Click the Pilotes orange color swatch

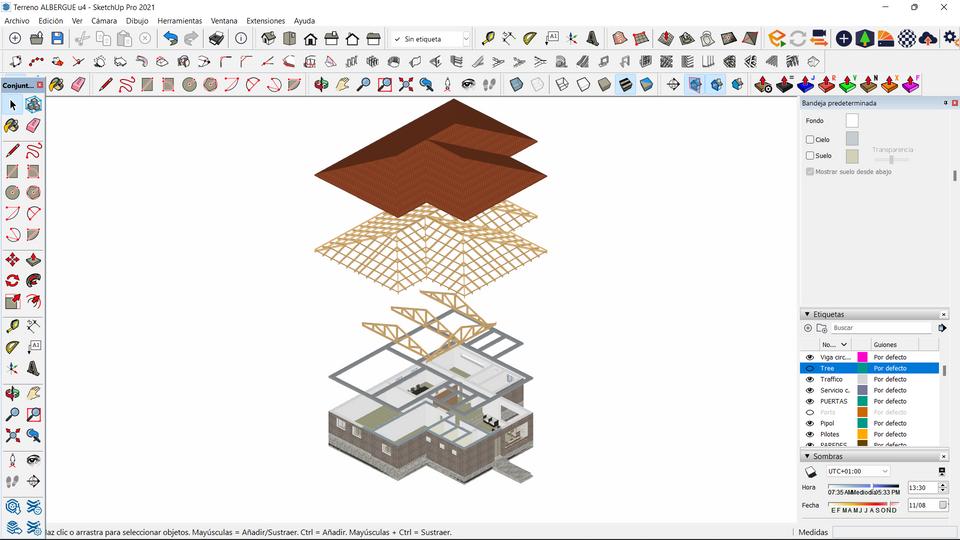(x=862, y=434)
